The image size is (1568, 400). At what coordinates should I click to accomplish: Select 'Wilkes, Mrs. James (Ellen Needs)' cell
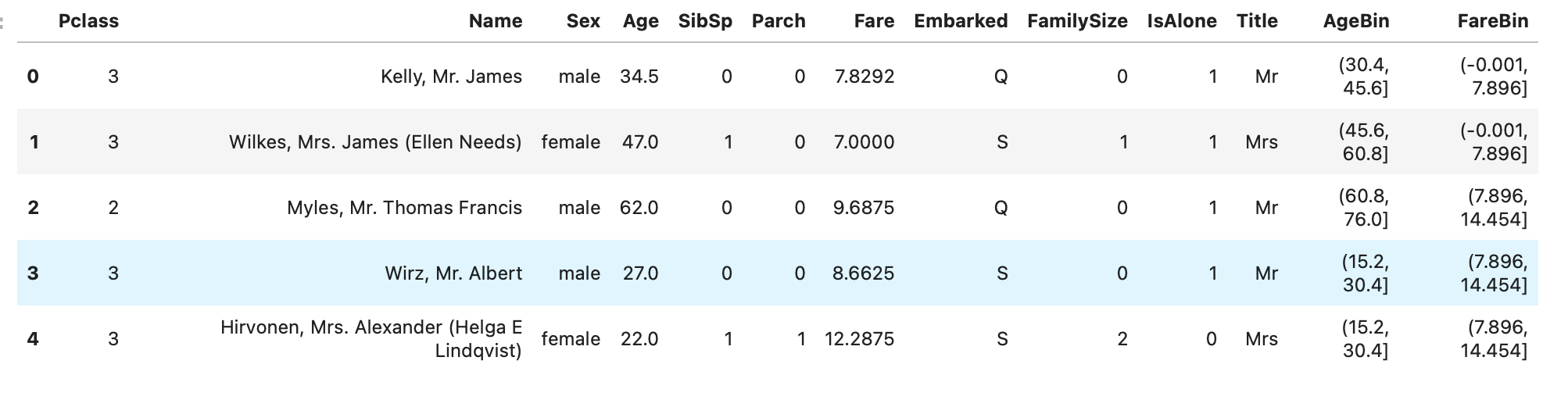[375, 142]
